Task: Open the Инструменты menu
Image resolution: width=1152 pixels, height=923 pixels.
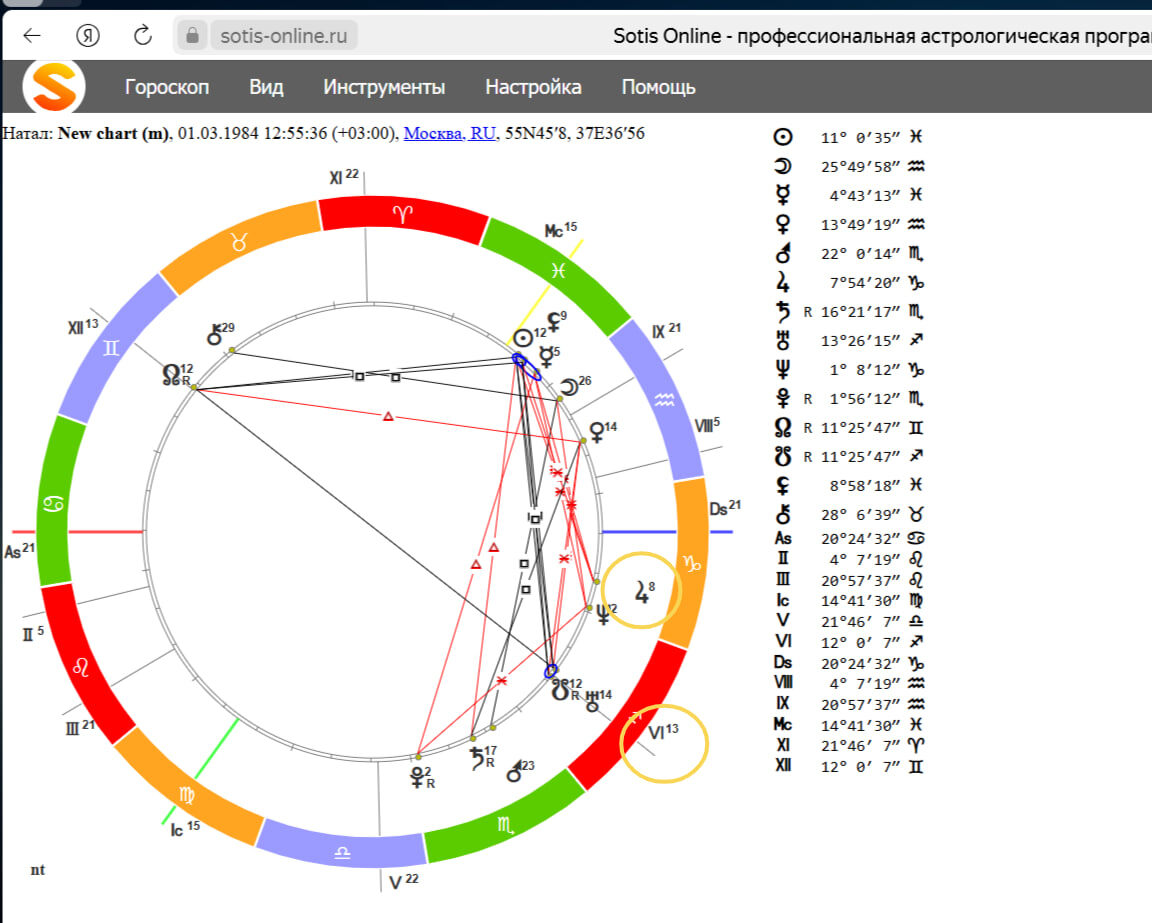Action: (x=384, y=87)
